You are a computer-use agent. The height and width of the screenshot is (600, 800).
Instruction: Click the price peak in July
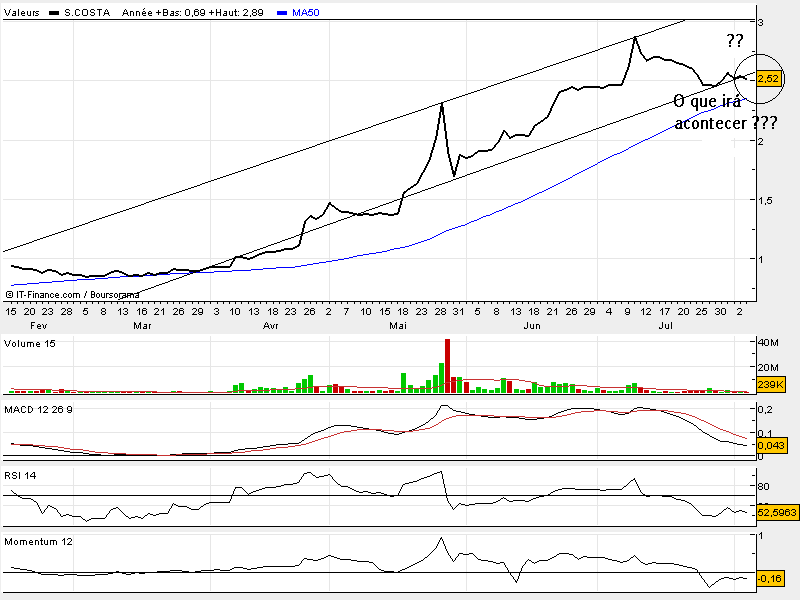pyautogui.click(x=635, y=38)
